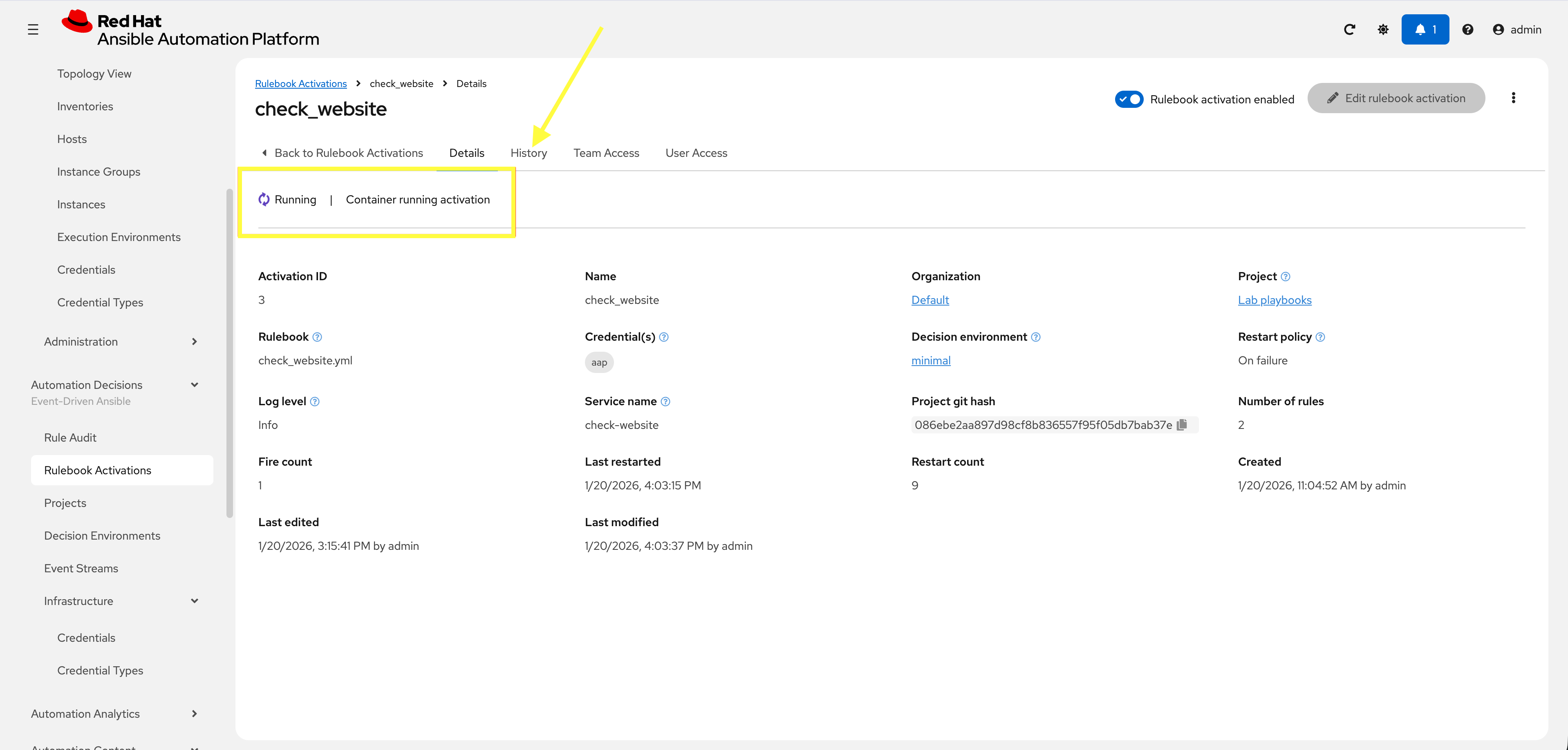Collapse the Automation Decisions section

pyautogui.click(x=194, y=384)
